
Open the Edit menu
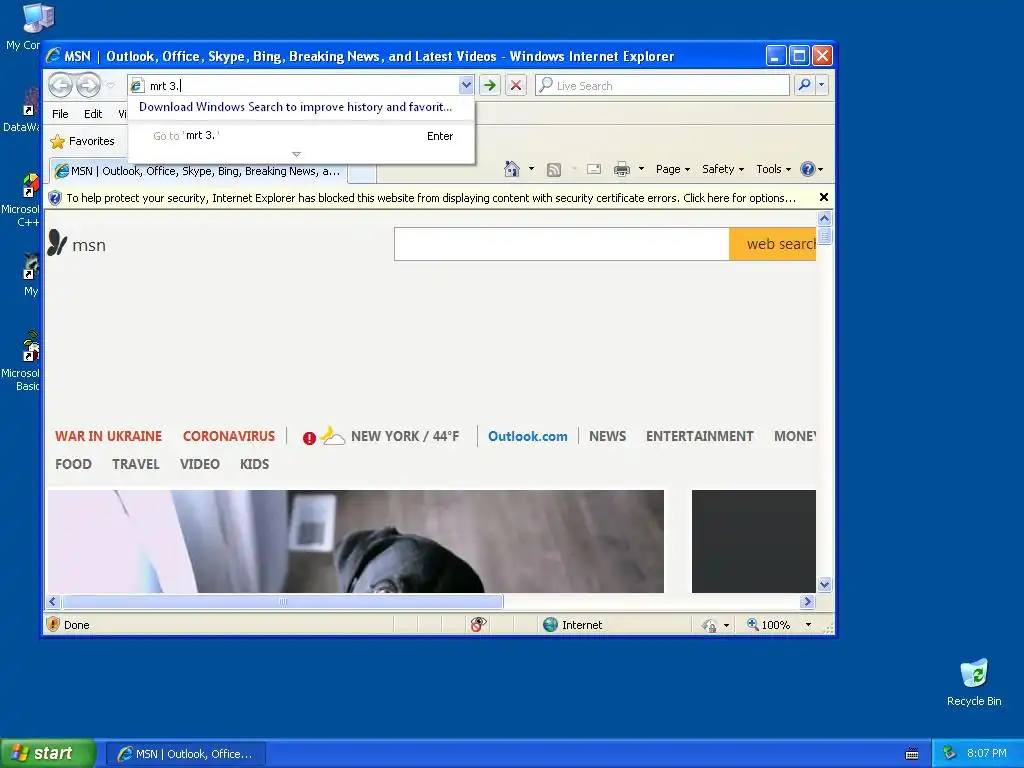[93, 114]
